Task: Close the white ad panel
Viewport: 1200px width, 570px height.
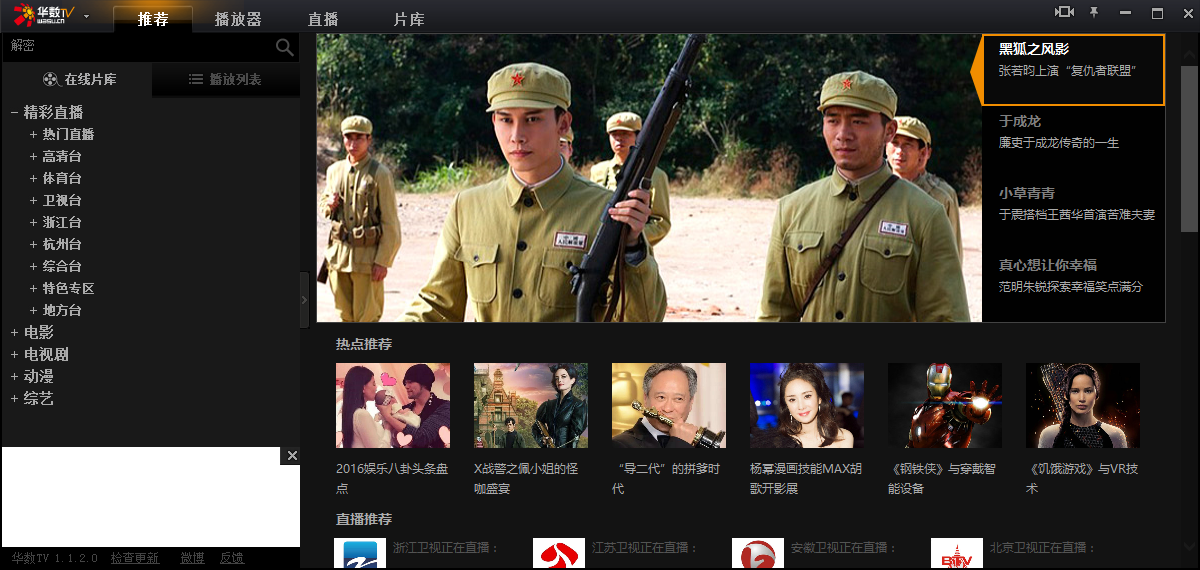Action: [292, 456]
